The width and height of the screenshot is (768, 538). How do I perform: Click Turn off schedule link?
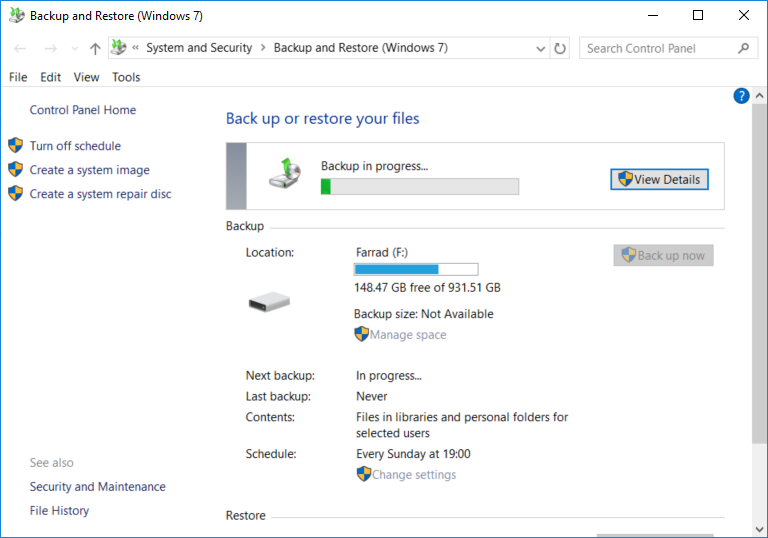[75, 146]
